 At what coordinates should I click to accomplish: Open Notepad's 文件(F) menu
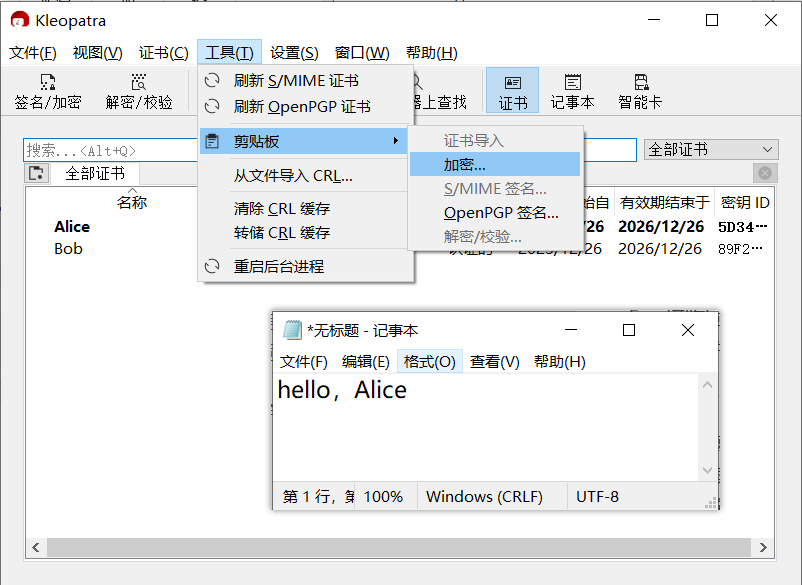point(303,362)
